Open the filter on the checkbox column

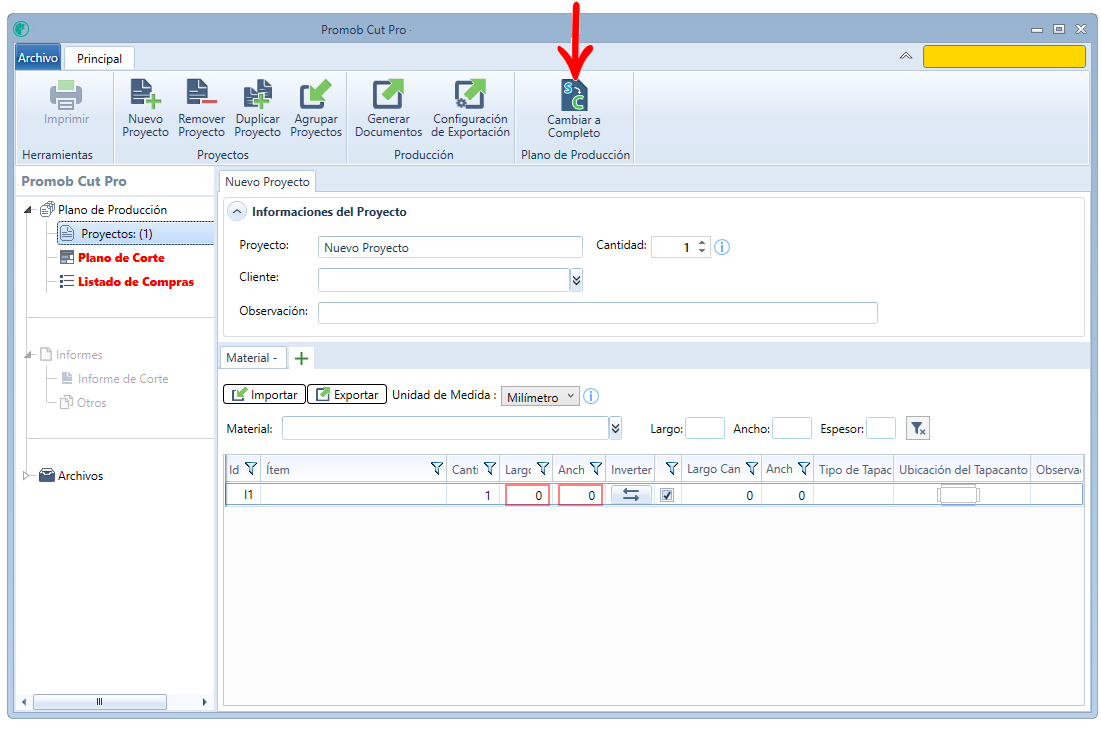click(x=672, y=468)
